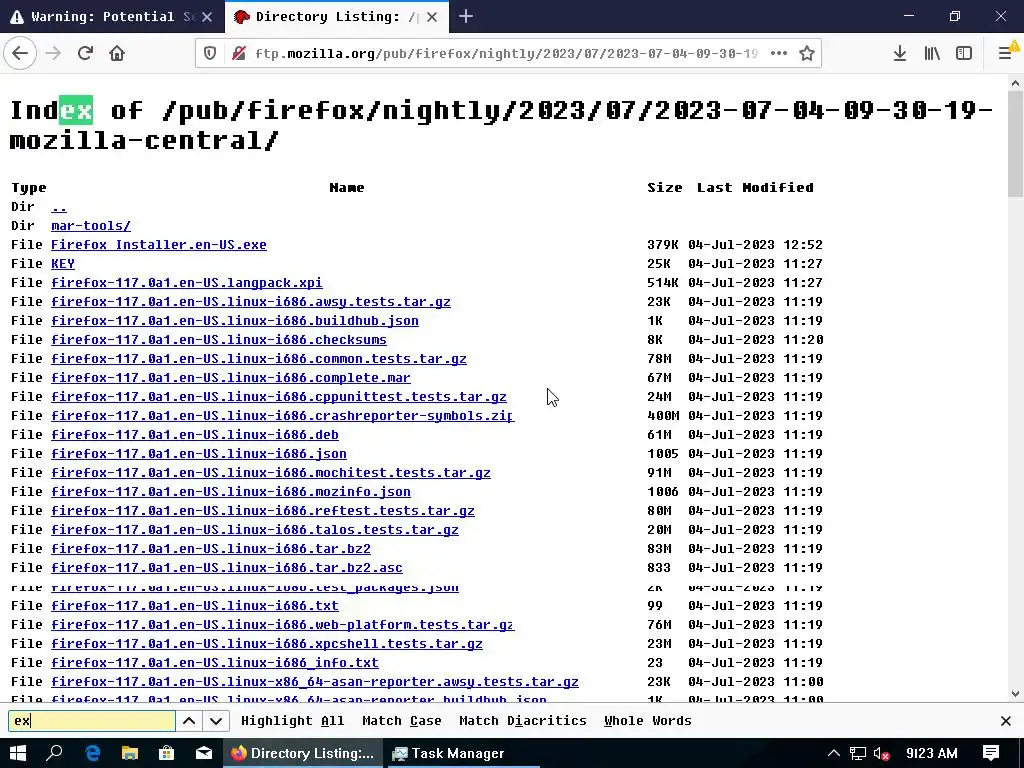Open linux-i686.deb package link
This screenshot has width=1024, height=768.
click(195, 434)
